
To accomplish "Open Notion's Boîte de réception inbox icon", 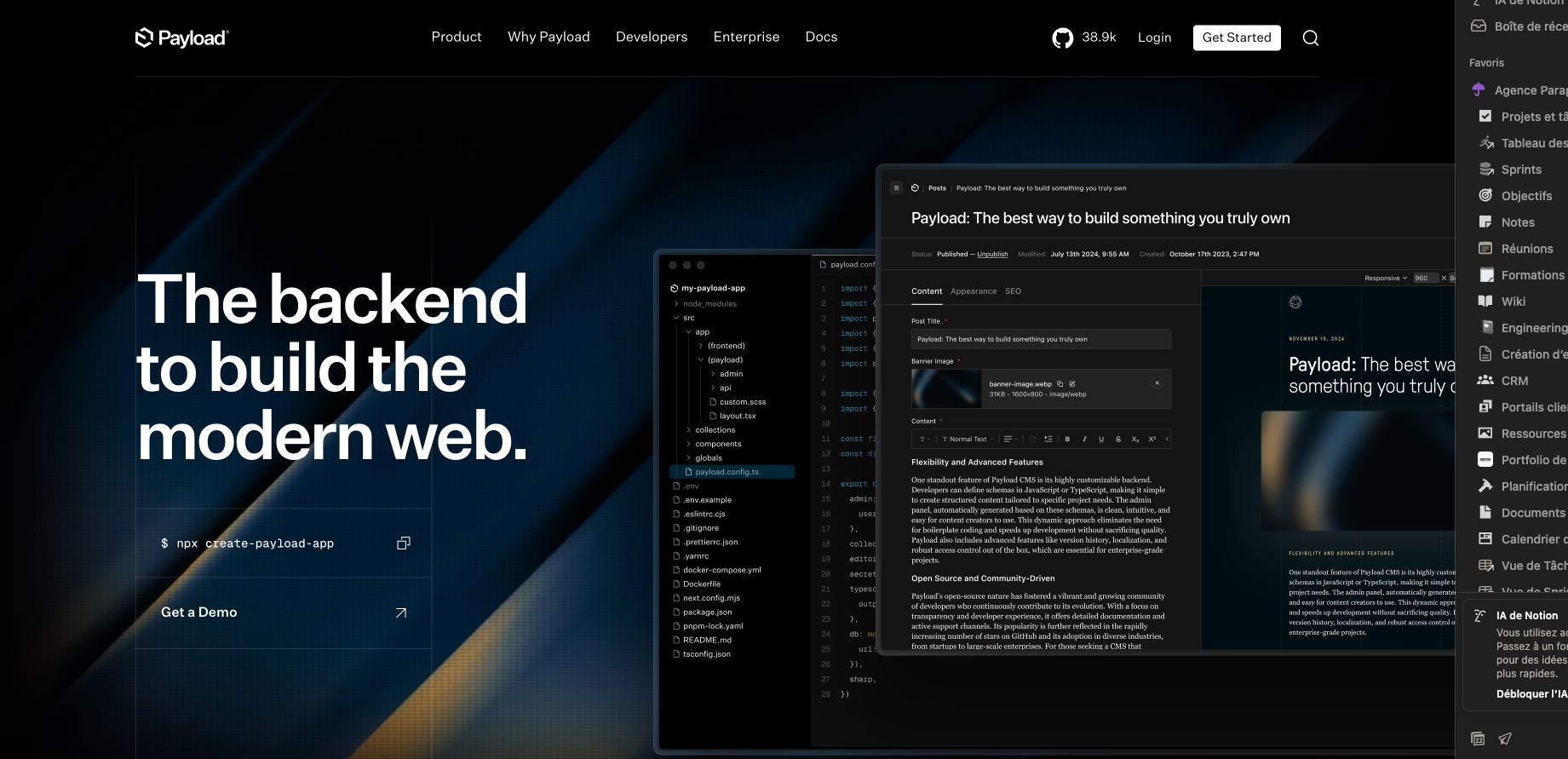I will [x=1479, y=26].
